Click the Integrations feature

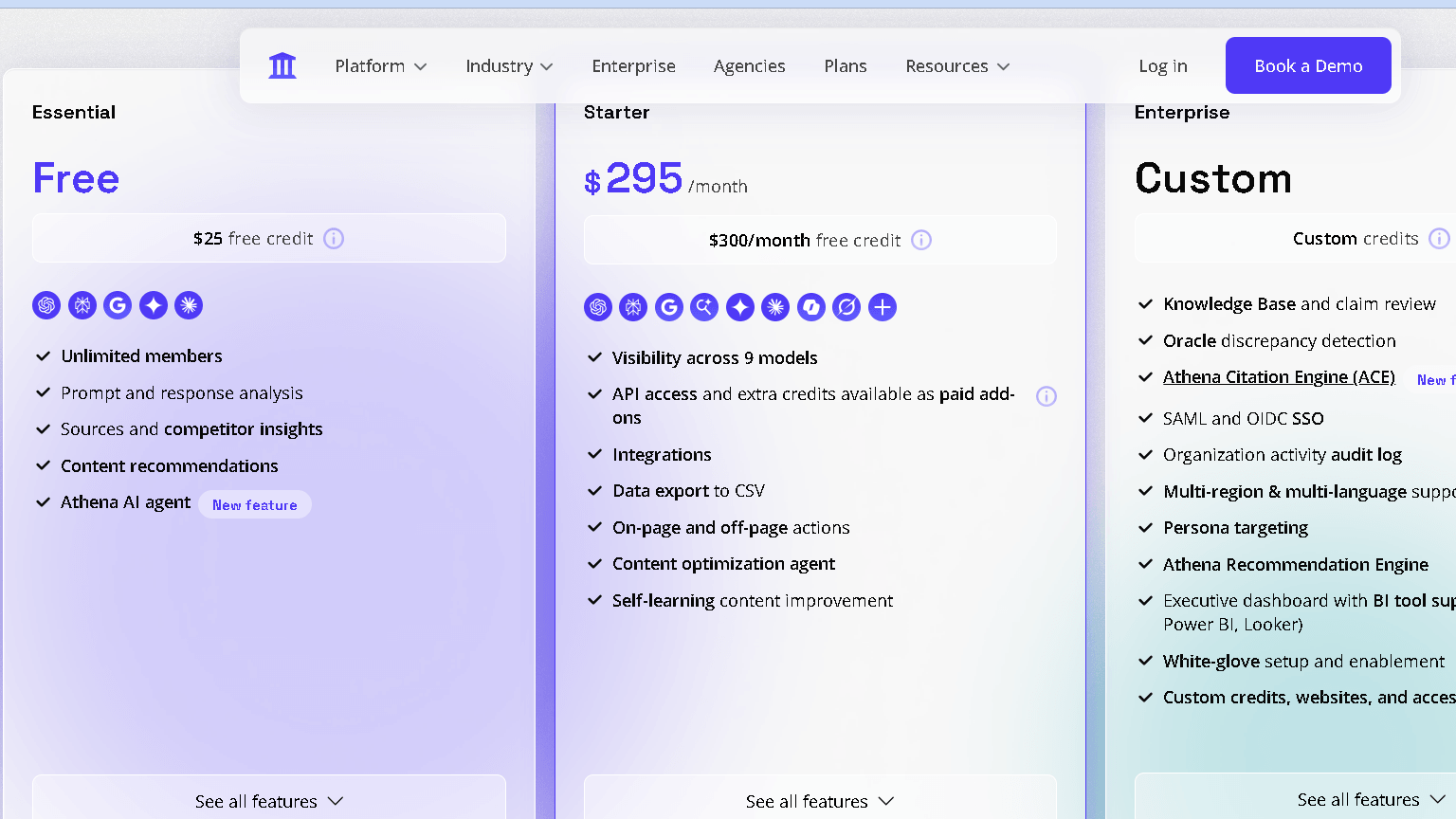click(x=662, y=455)
